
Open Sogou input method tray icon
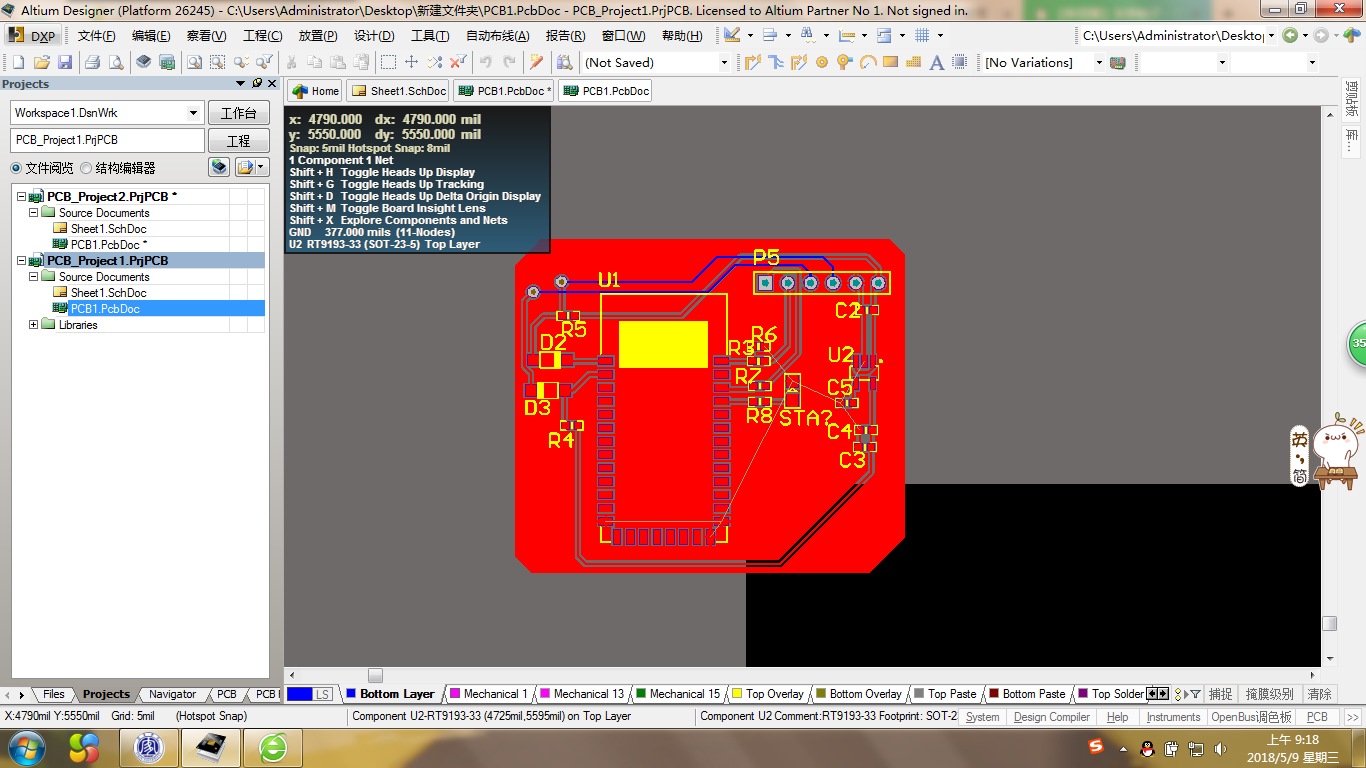tap(1097, 748)
